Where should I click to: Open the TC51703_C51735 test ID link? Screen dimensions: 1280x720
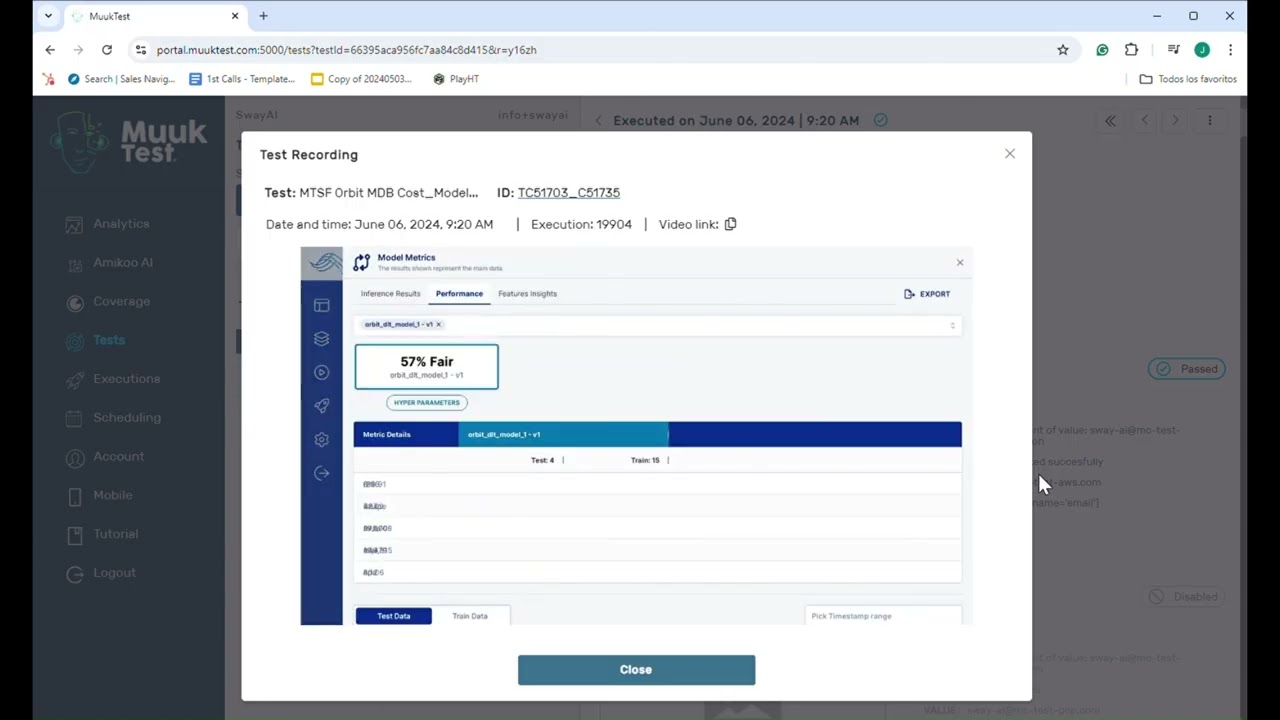click(x=568, y=193)
